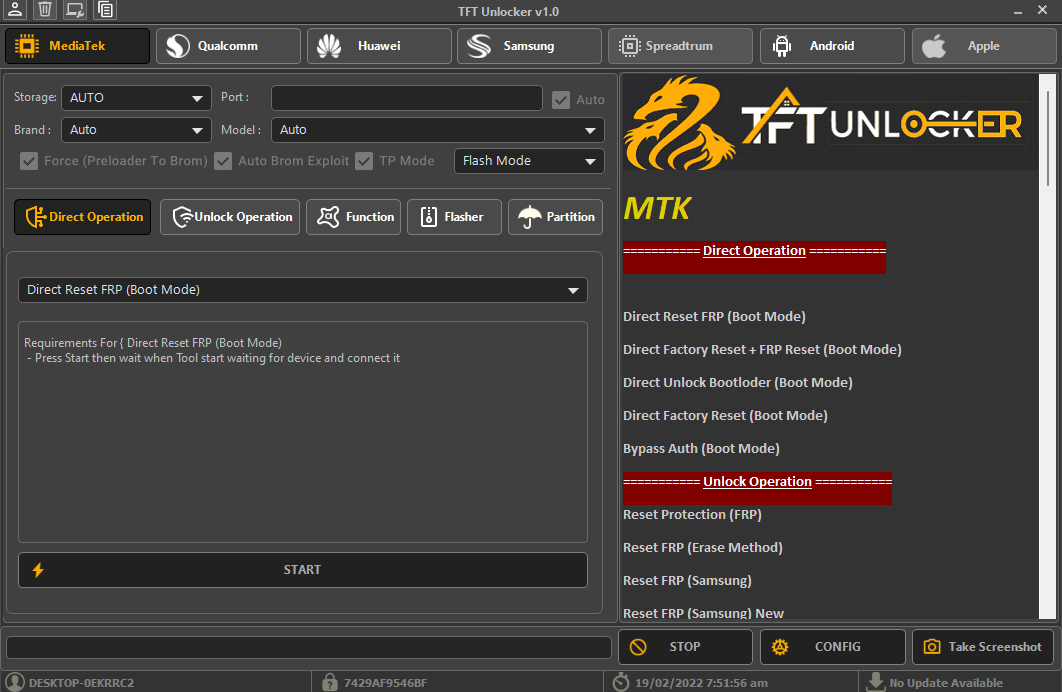Screen dimensions: 1062x692
Task: Open the Flash Mode dropdown
Action: 529,161
